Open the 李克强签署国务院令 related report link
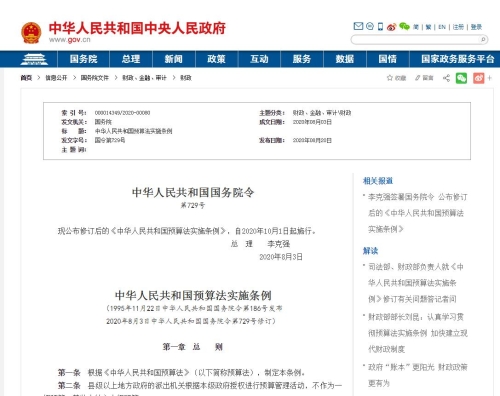The image size is (500, 396). click(418, 213)
